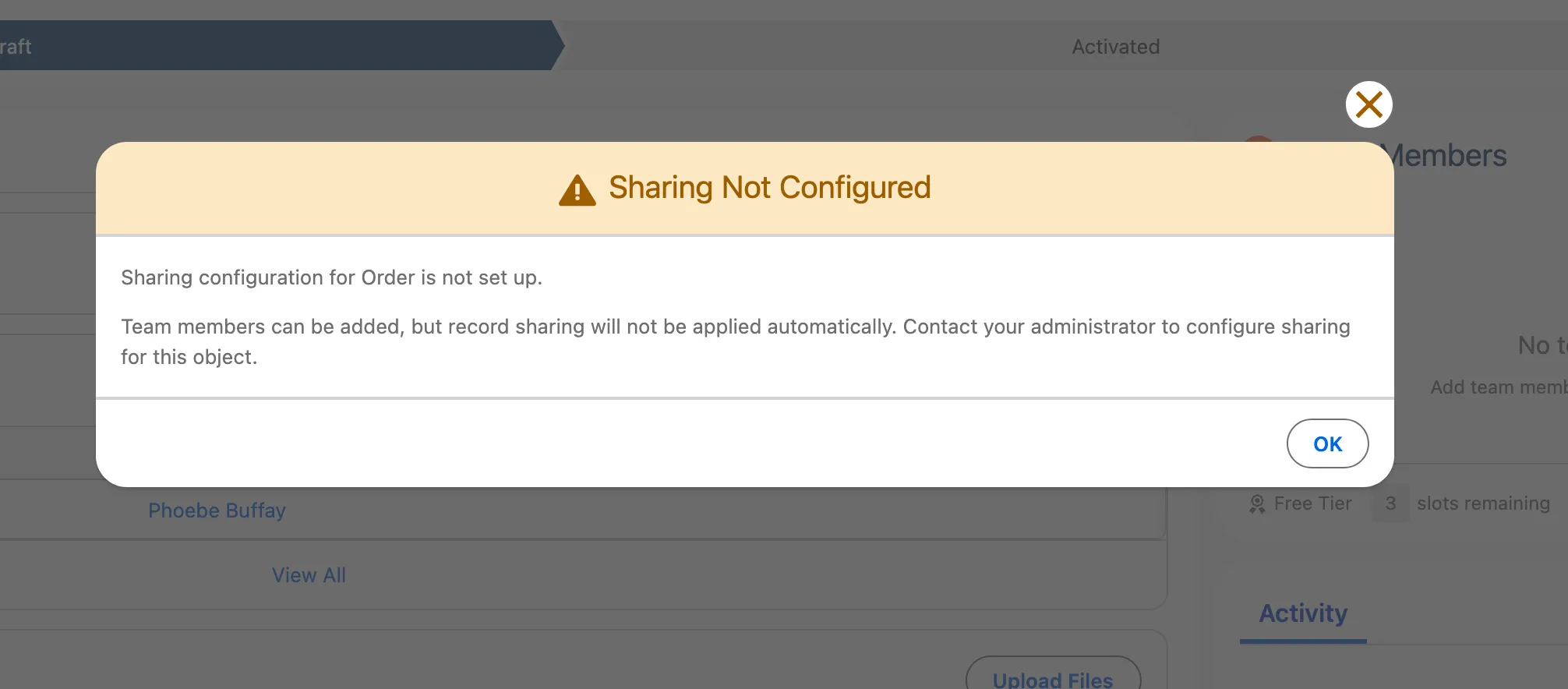Screen dimensions: 1568x689
Task: Select the Activated stage on the path
Action: [1115, 46]
